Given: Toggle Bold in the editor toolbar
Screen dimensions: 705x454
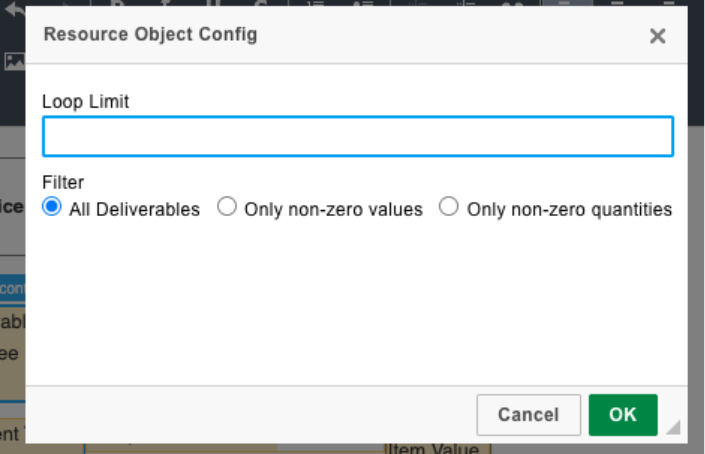Looking at the screenshot, I should point(118,4).
